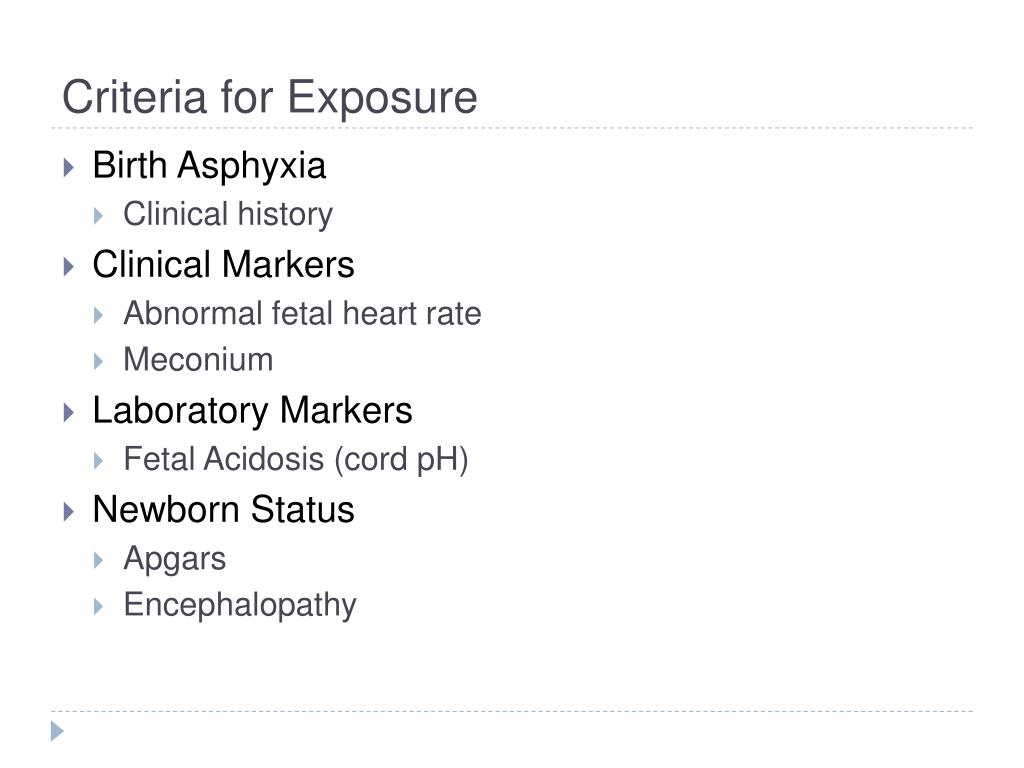1024x768 pixels.
Task: Click the small arrow before Fetal Acidosis
Action: click(99, 461)
